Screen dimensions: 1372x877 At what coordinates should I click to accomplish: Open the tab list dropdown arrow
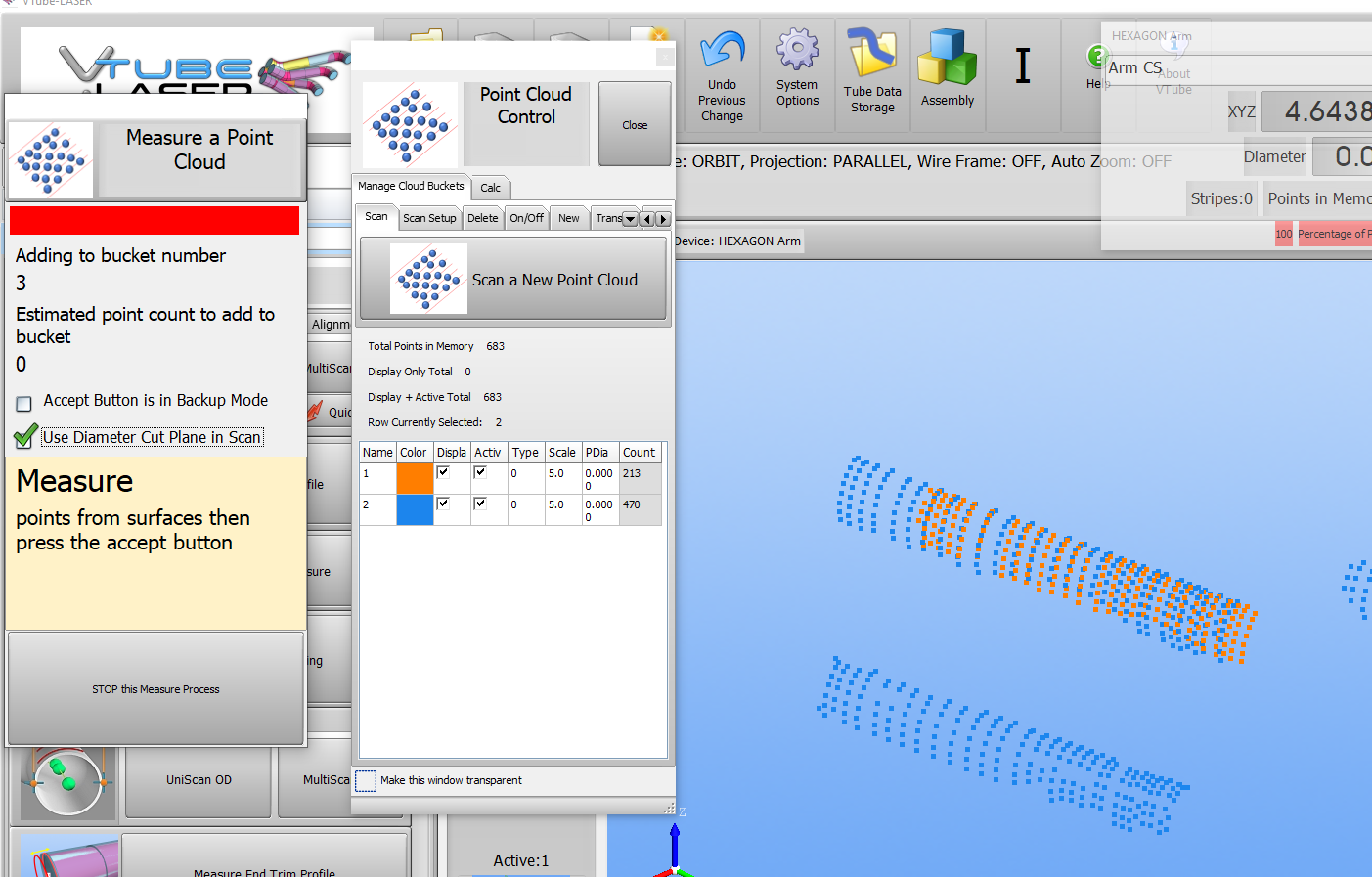(630, 219)
